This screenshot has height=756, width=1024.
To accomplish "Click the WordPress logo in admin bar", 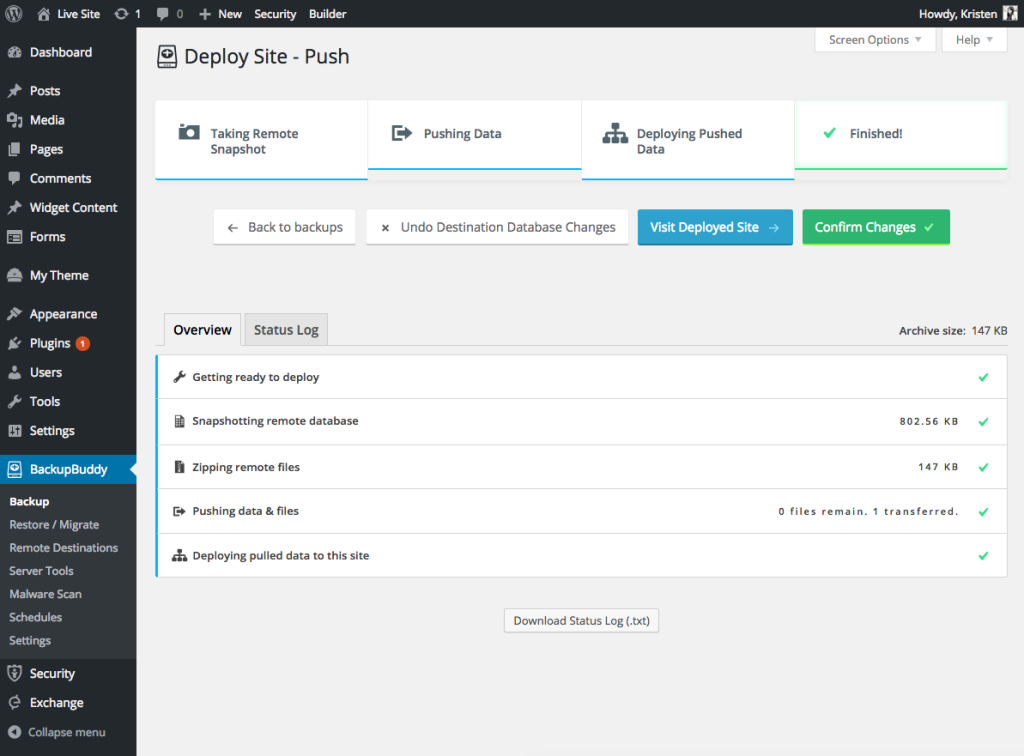I will (14, 14).
